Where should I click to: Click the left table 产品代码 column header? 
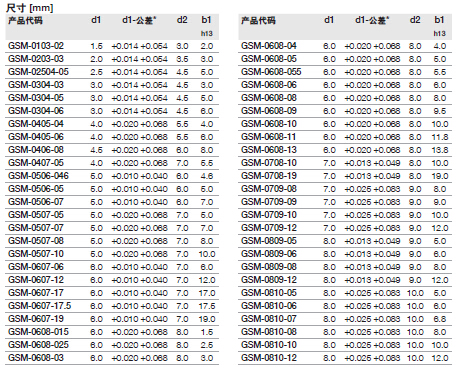[25, 20]
